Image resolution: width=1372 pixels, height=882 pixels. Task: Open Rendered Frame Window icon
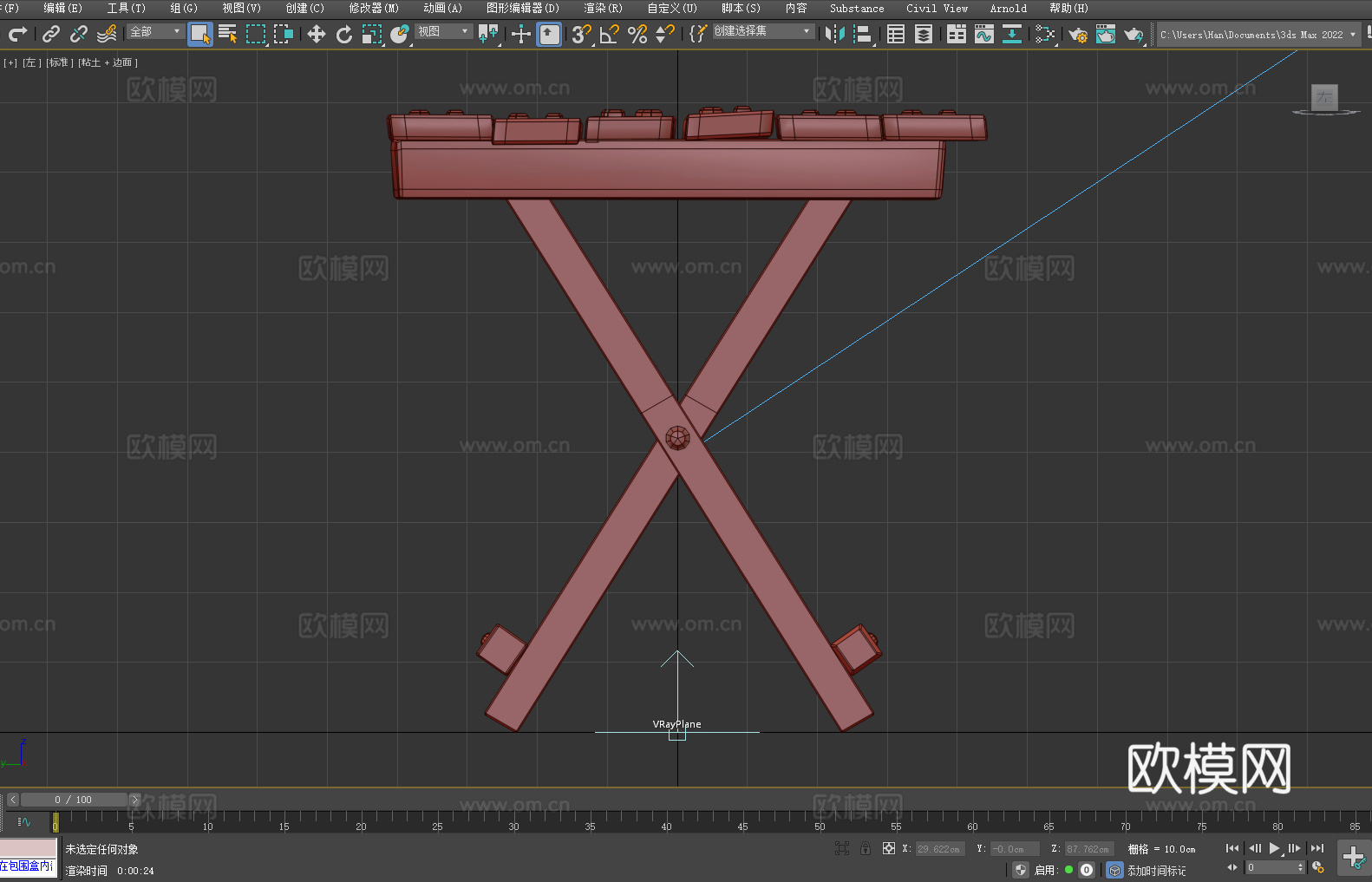(x=1106, y=34)
